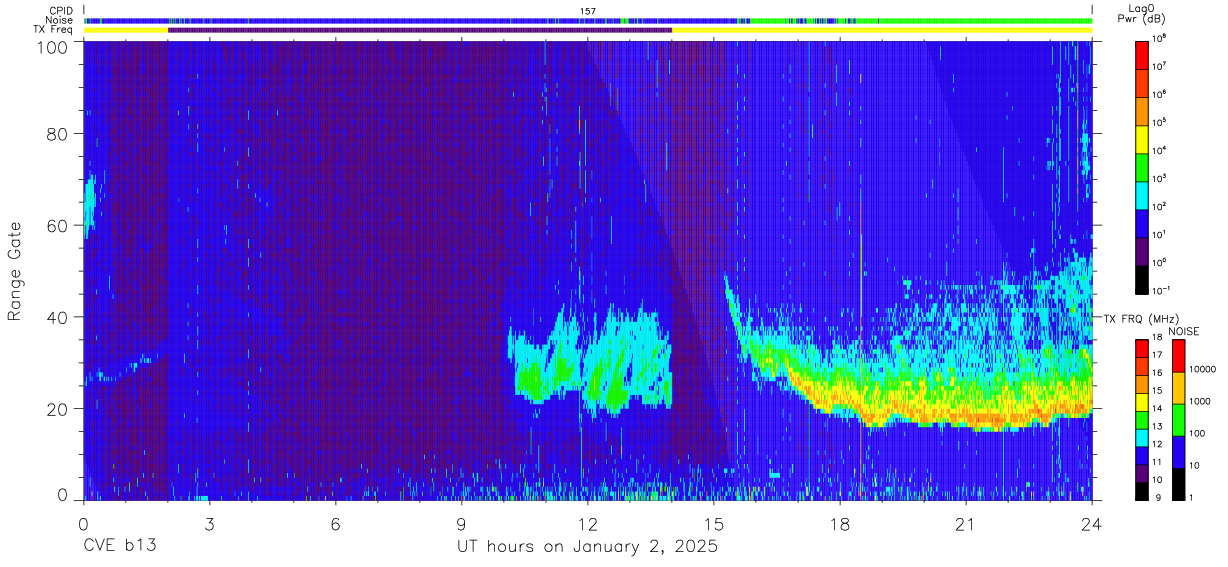Click the '40' range gate axis label
The height and width of the screenshot is (567, 1228).
pos(59,317)
